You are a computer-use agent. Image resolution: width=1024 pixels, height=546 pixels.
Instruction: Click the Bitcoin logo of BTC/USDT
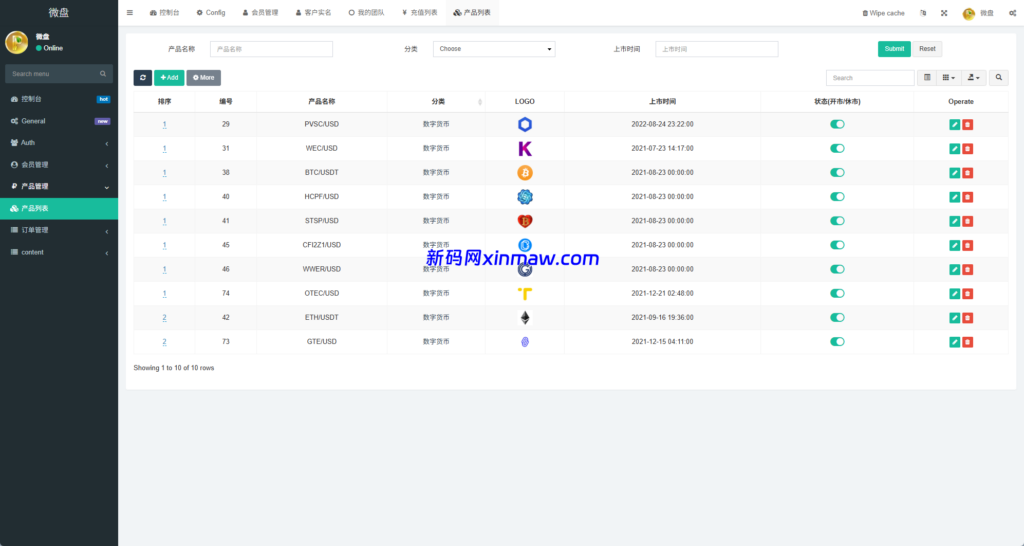pos(524,172)
